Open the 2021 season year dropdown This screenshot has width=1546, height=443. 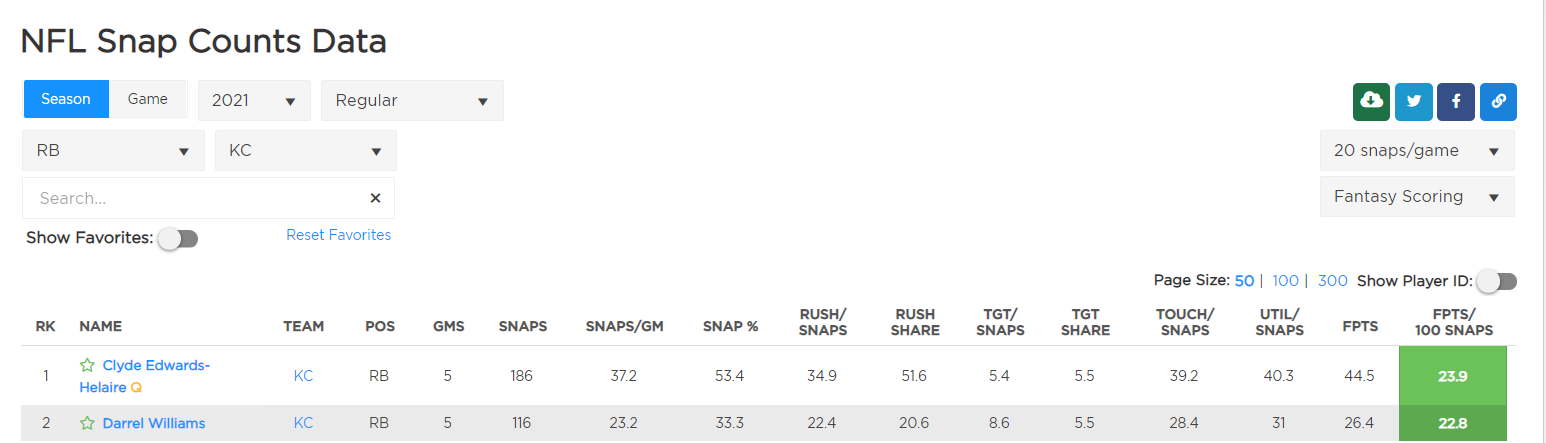[x=254, y=100]
